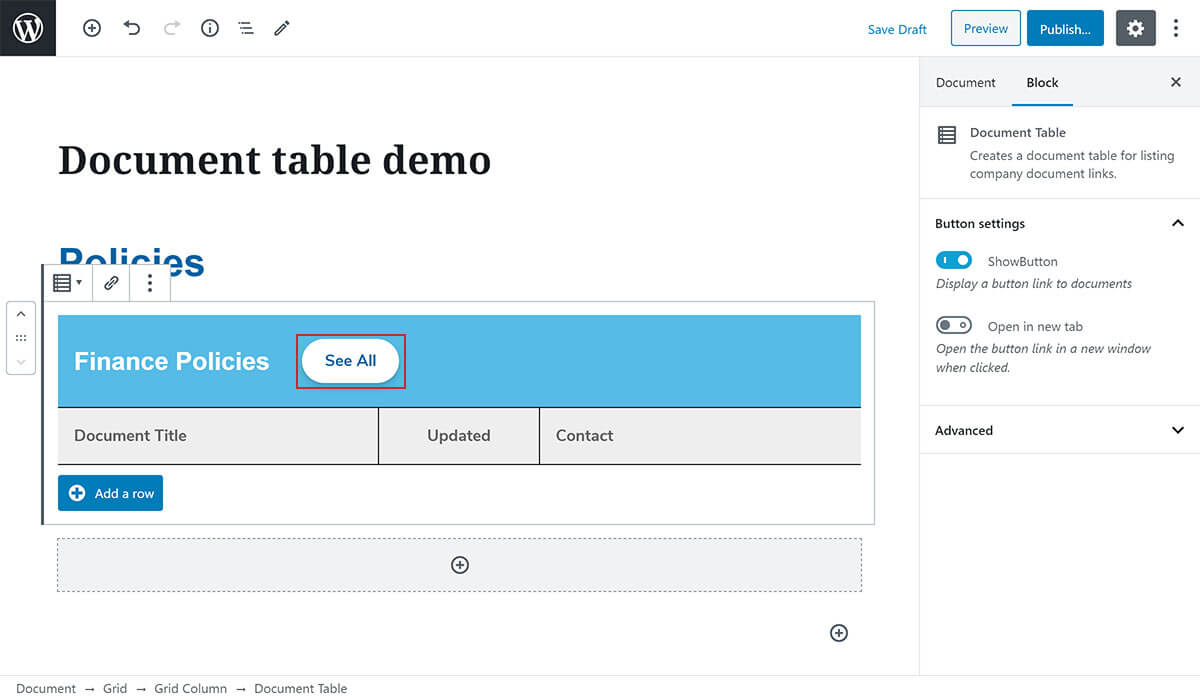This screenshot has height=700, width=1200.
Task: Open the add block inserter in toolbar
Action: (92, 29)
